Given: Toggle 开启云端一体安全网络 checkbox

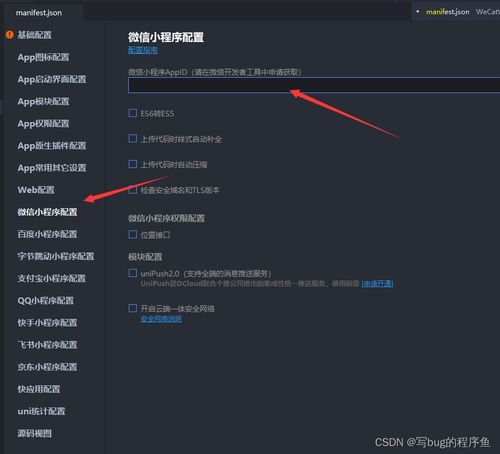Looking at the screenshot, I should point(133,308).
